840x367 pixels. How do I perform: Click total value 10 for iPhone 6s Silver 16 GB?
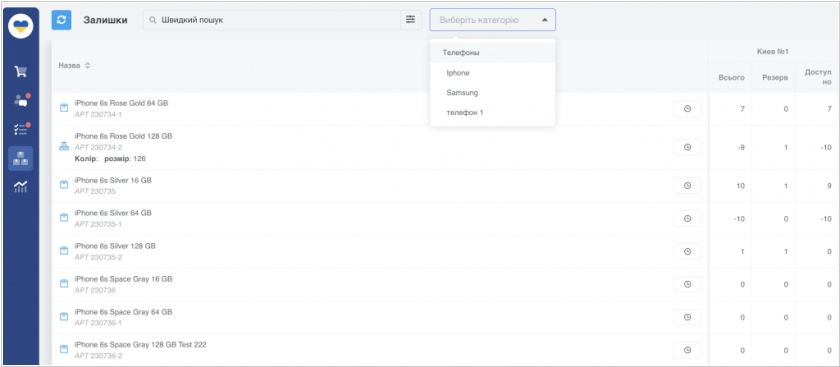740,186
